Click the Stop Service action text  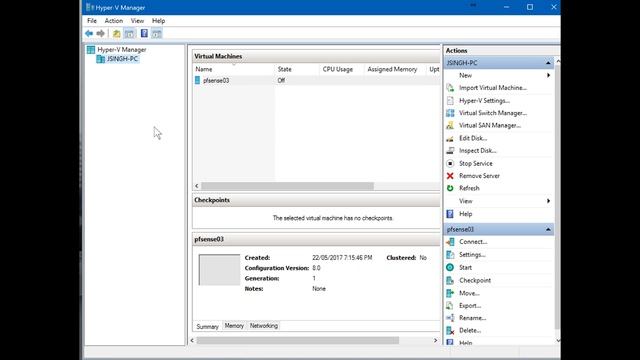476,163
